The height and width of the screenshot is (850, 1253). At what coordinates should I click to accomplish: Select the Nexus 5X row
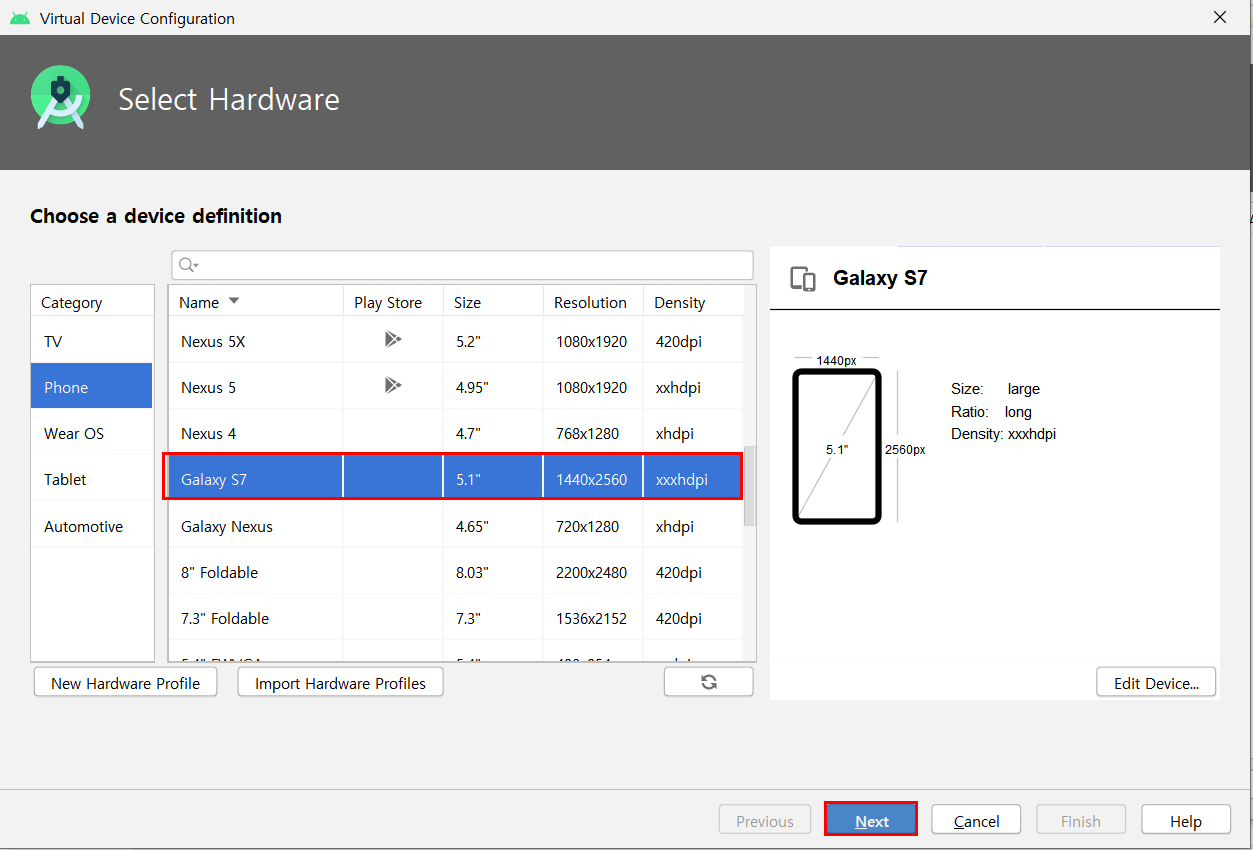(x=456, y=341)
